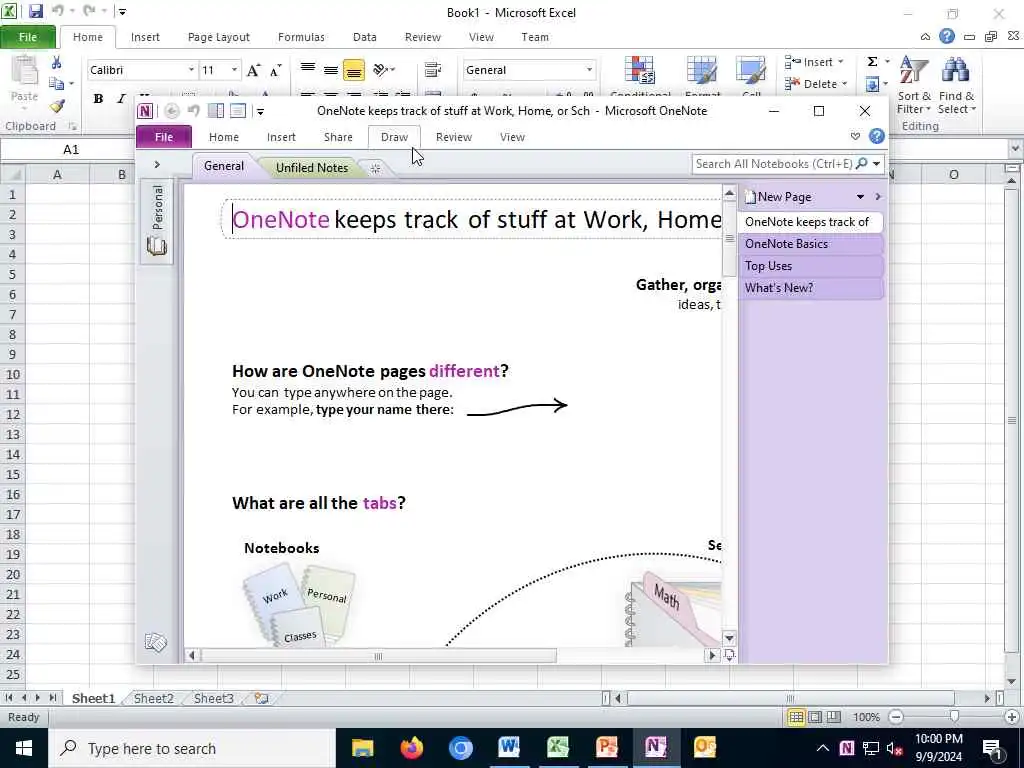Click the OneNote horizontal scrollbar thumb
Screen dimensions: 1024x768
coord(378,656)
